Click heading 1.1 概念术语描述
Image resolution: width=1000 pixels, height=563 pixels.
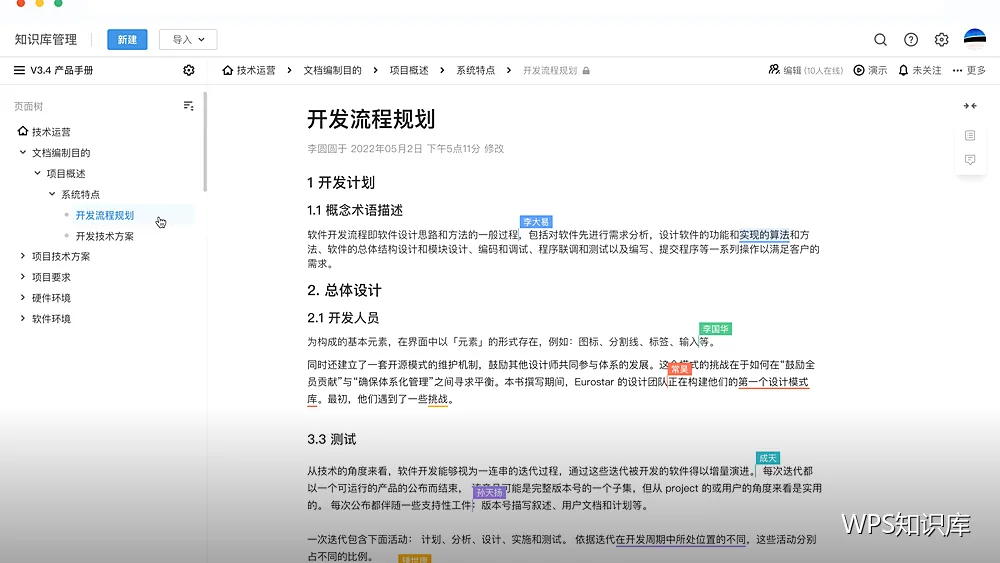point(355,210)
